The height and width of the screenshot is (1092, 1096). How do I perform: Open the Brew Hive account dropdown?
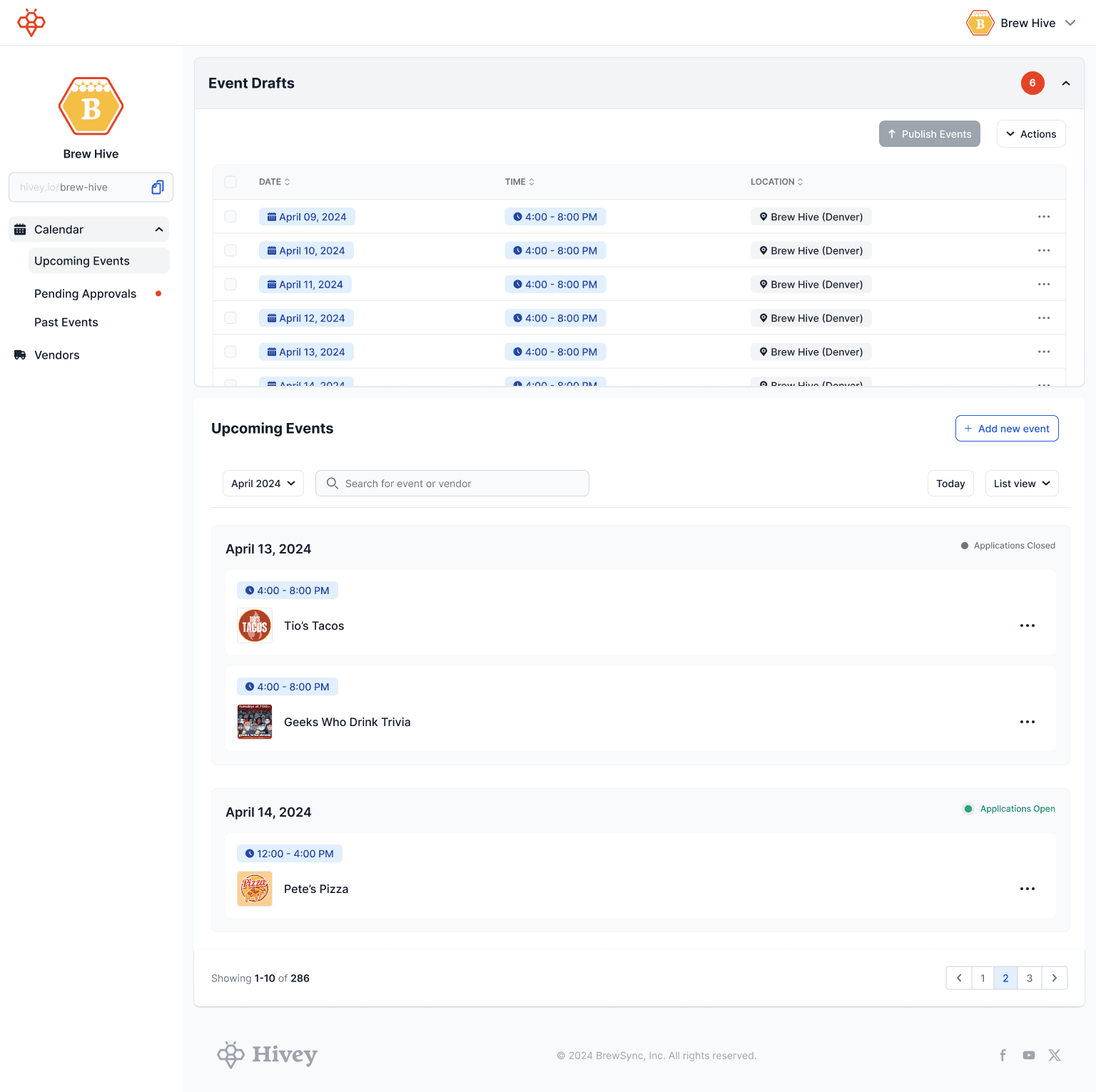[1021, 23]
